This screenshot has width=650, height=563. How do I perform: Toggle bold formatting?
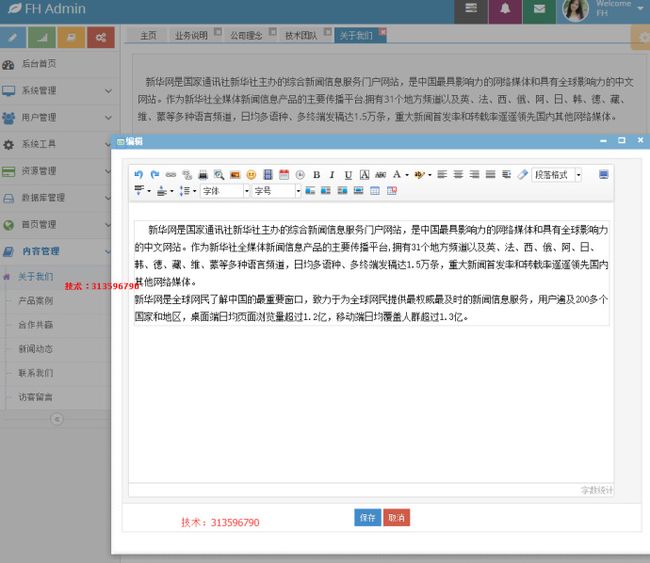click(x=316, y=175)
